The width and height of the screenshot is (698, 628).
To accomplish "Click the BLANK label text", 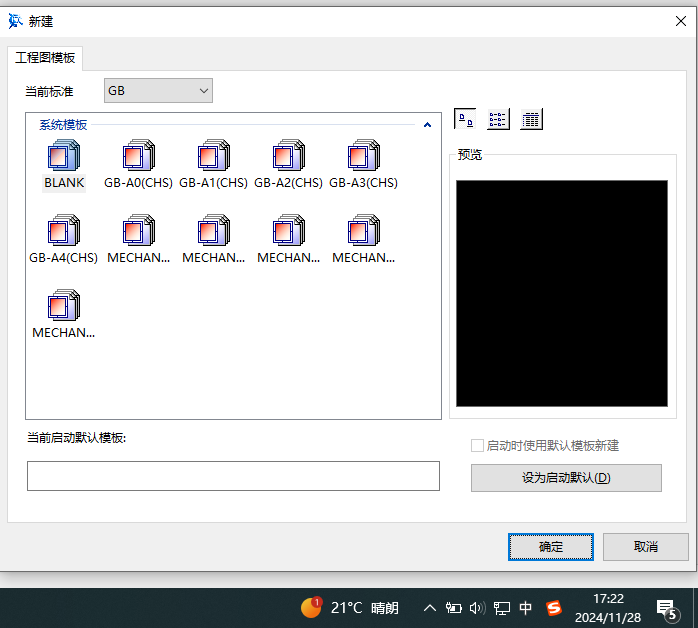I will click(64, 183).
